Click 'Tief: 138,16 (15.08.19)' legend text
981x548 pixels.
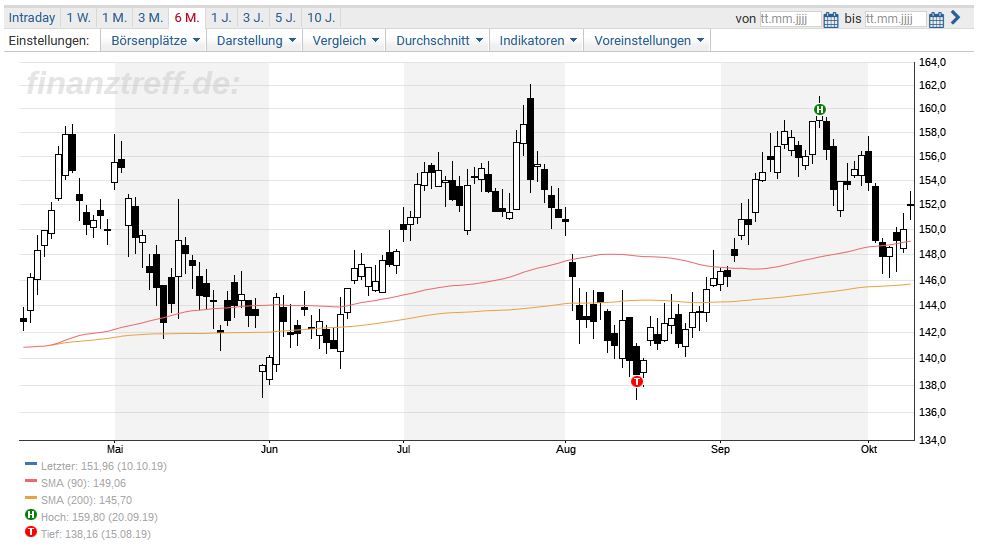click(96, 534)
